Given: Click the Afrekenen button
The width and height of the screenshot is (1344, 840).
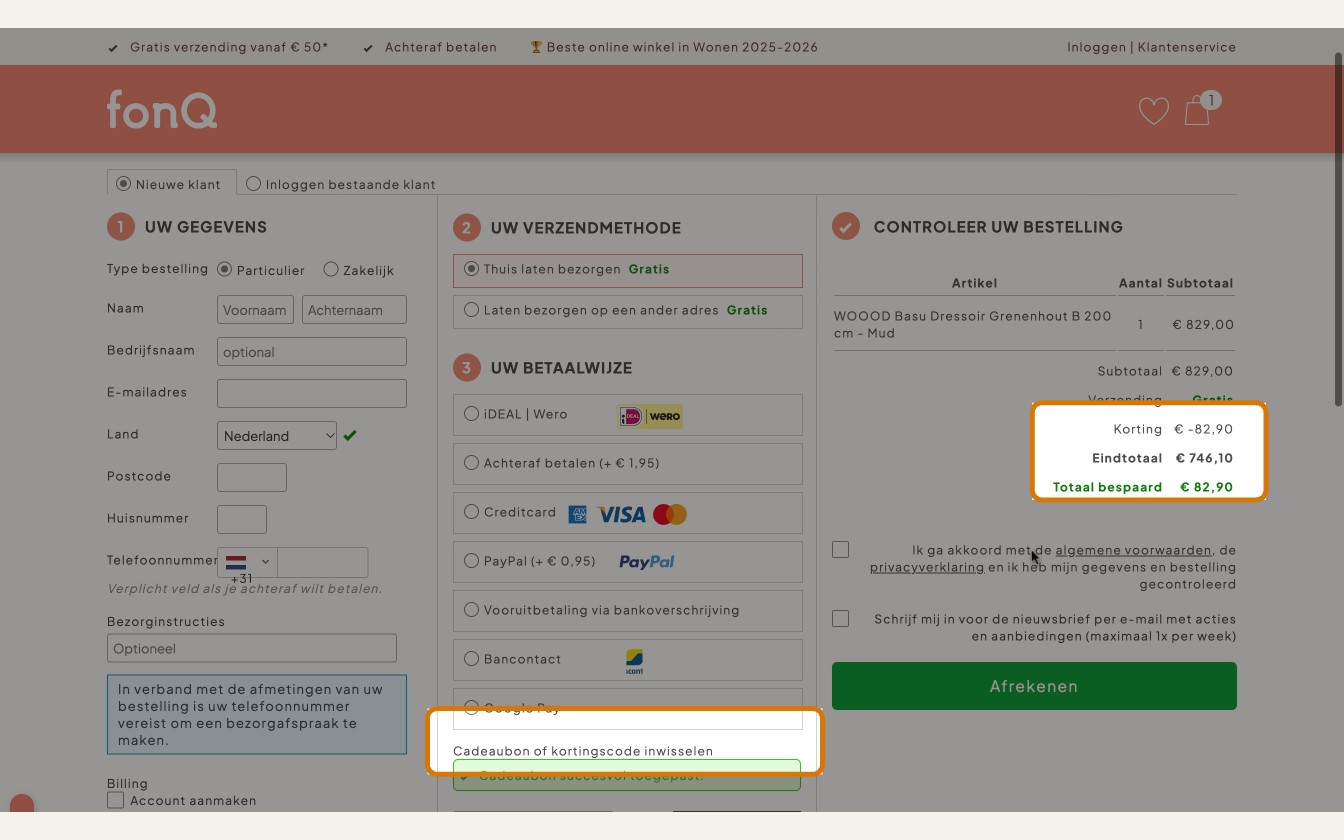Looking at the screenshot, I should [1034, 686].
